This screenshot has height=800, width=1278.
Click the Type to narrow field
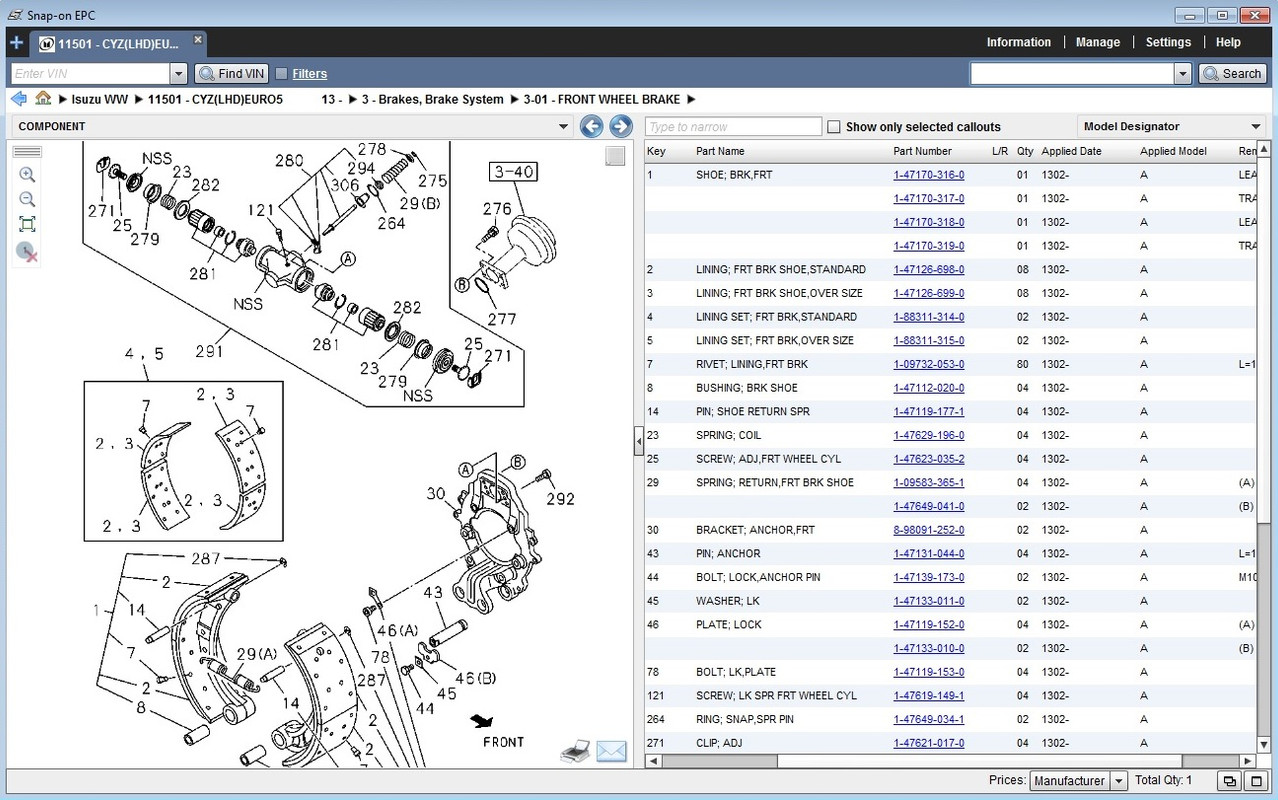734,127
